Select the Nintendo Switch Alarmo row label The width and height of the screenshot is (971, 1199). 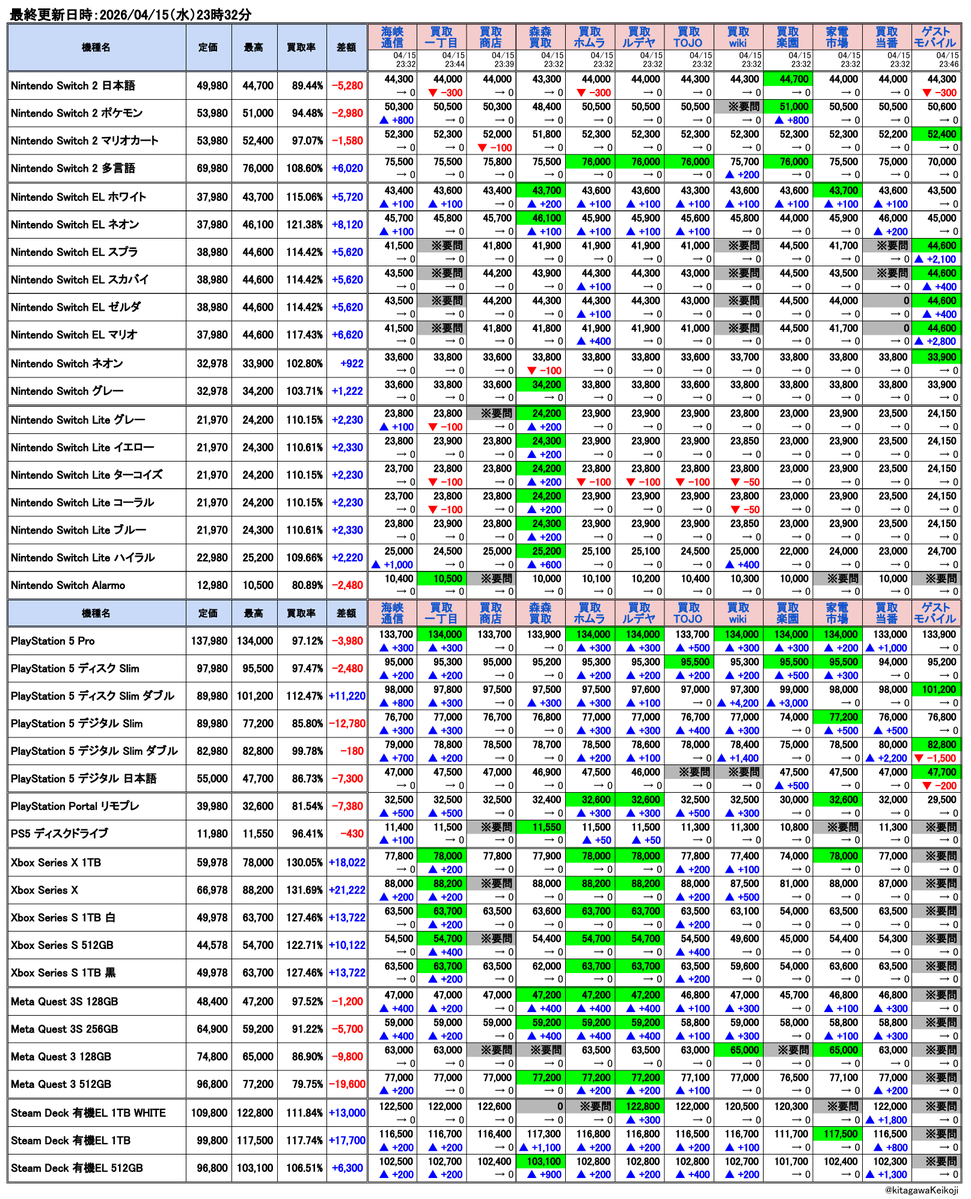[x=68, y=585]
